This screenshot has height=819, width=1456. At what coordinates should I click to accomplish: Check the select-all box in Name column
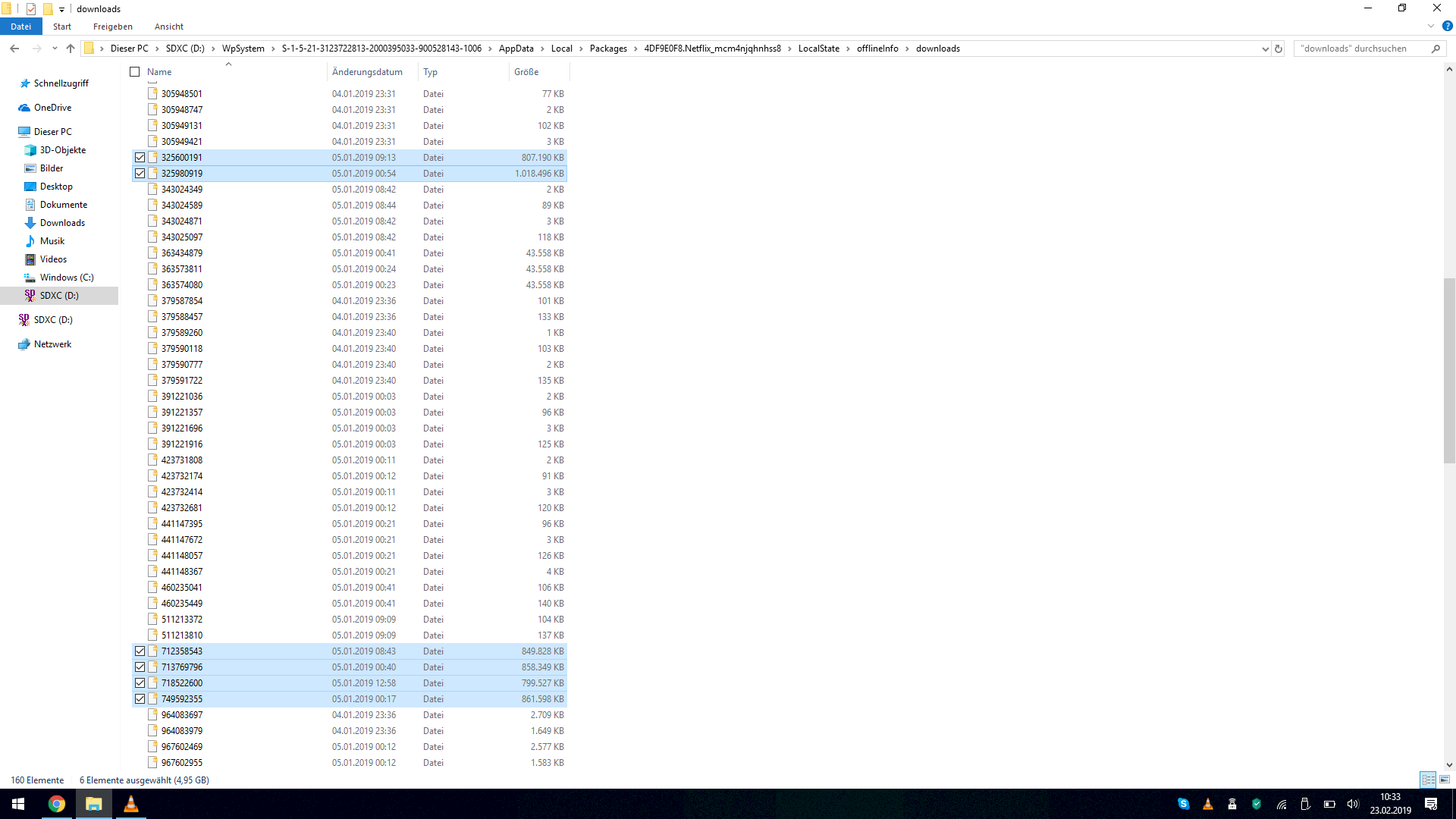pyautogui.click(x=134, y=71)
